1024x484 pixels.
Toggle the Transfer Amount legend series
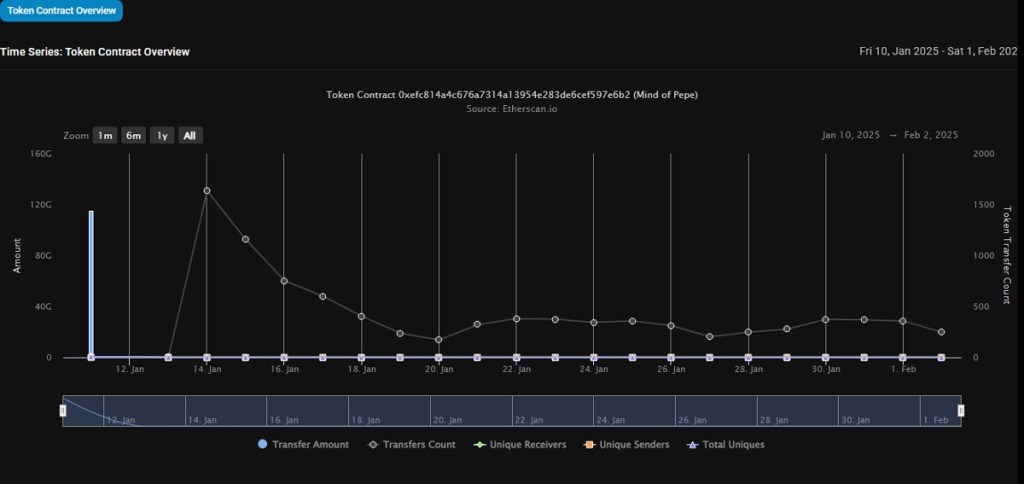click(x=304, y=444)
